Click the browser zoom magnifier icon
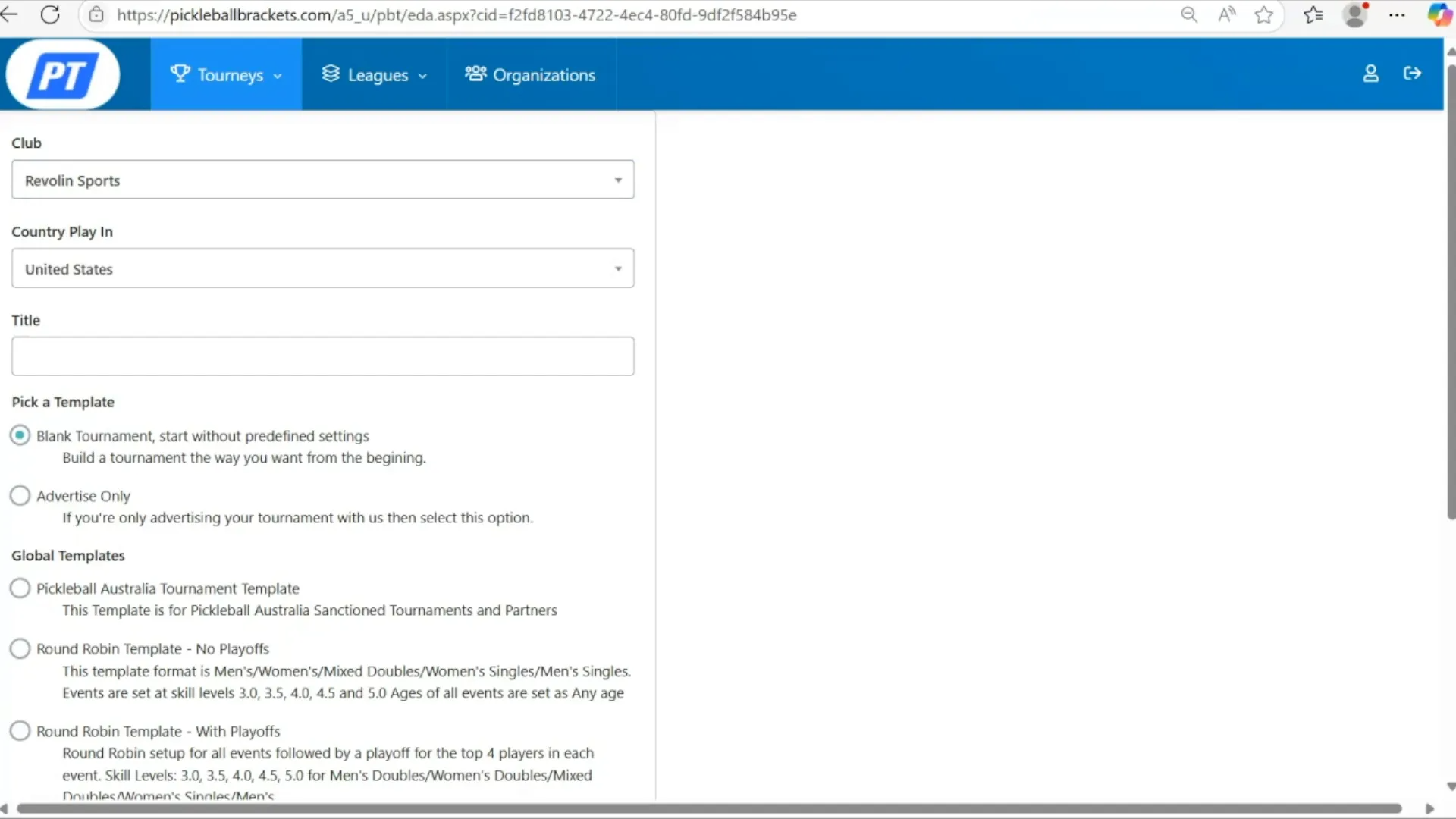Screen dimensions: 1456x819 1189,15
